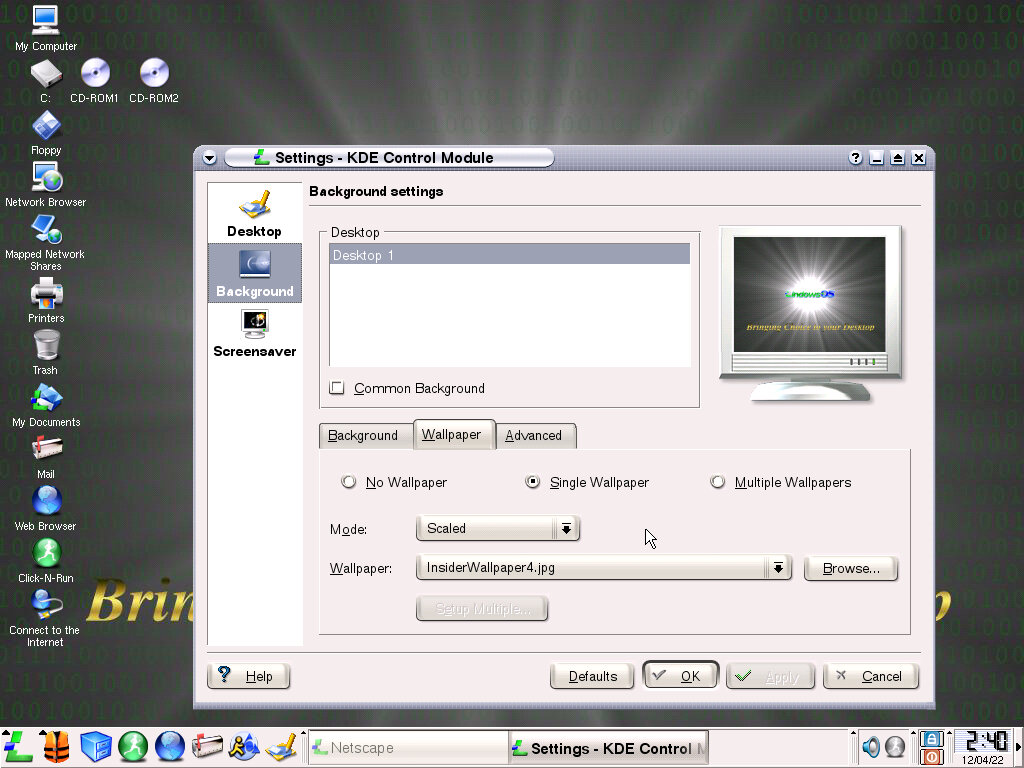Open My Computer on the desktop

(46, 22)
